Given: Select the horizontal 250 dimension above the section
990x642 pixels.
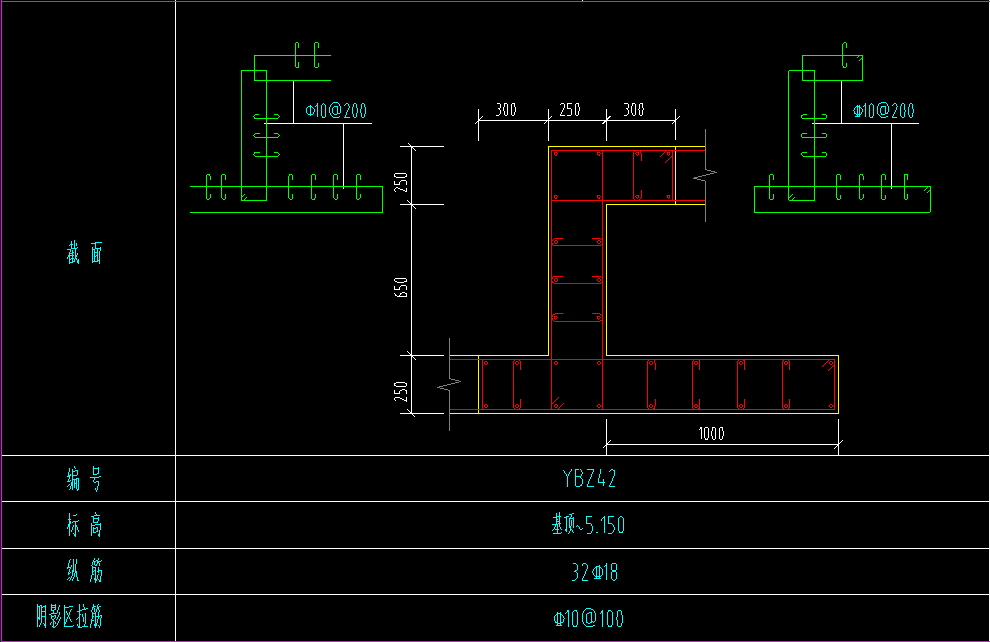Looking at the screenshot, I should point(570,110).
